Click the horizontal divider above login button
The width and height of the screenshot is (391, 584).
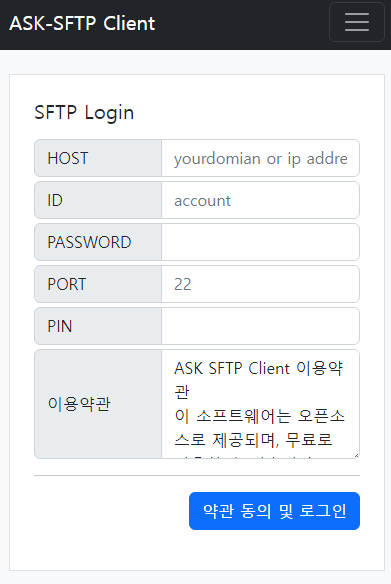click(x=197, y=475)
